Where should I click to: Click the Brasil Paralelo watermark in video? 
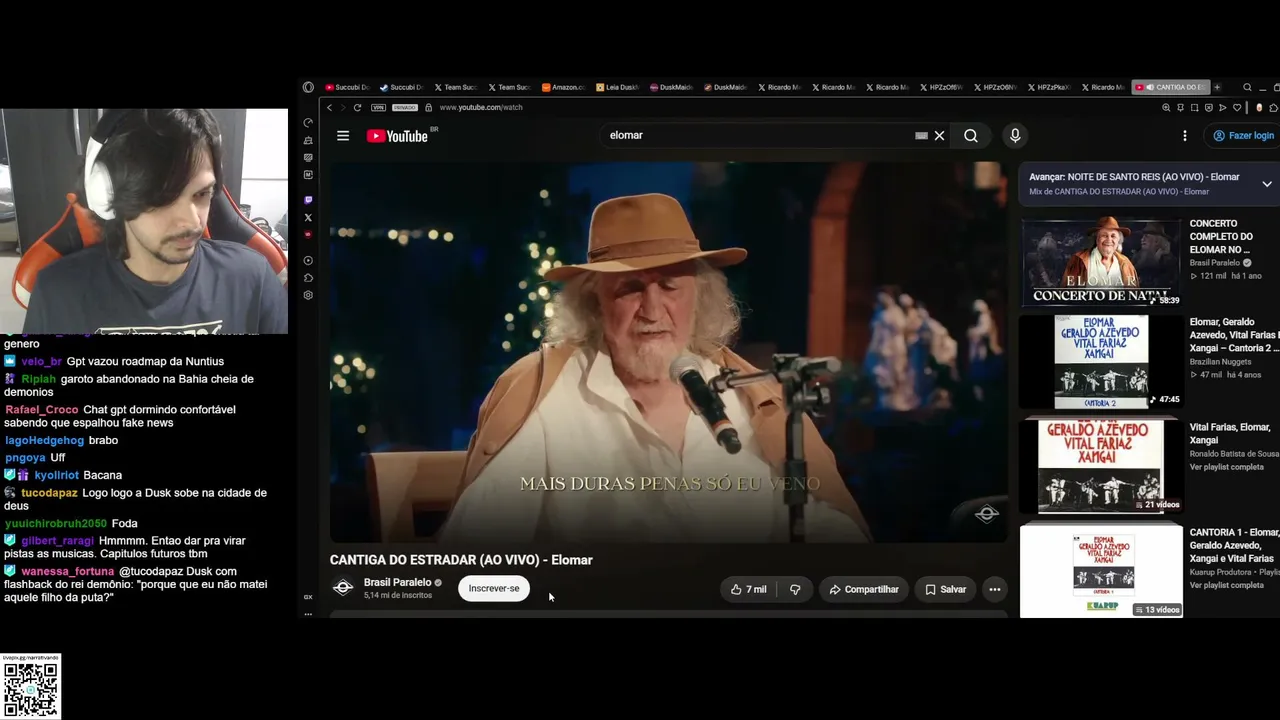point(987,514)
